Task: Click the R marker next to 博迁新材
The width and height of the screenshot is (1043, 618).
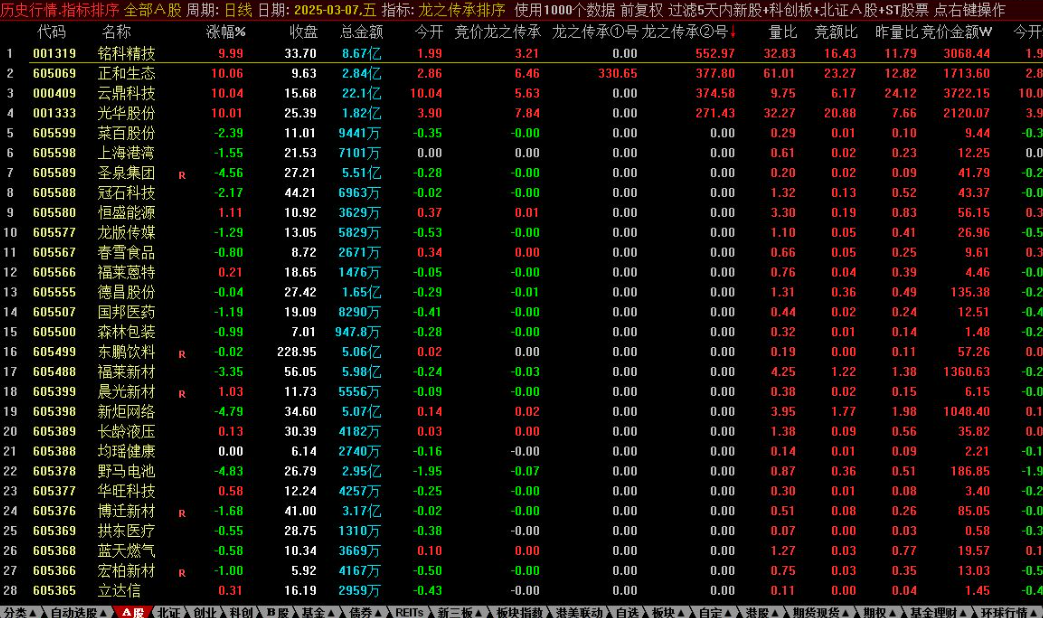Action: click(x=182, y=514)
